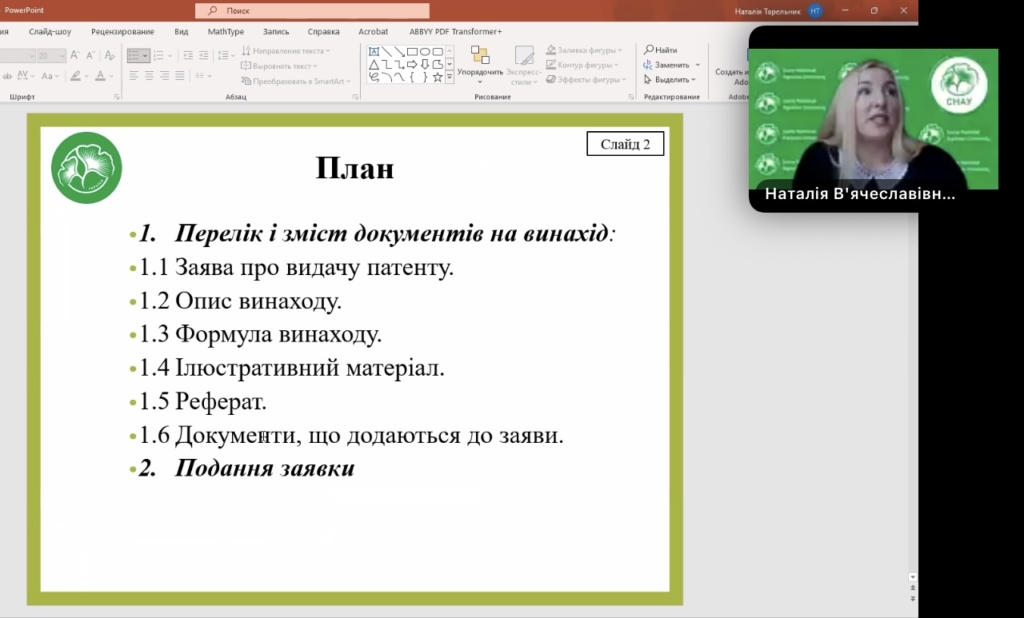Click the Упорядочить arrange icon
The height and width of the screenshot is (618, 1024).
tap(480, 56)
